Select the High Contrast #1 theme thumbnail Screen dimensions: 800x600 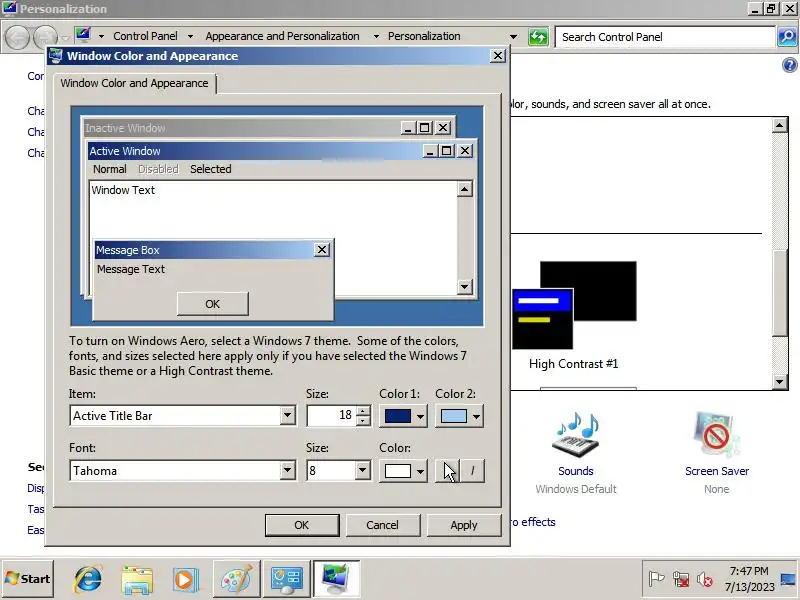574,305
